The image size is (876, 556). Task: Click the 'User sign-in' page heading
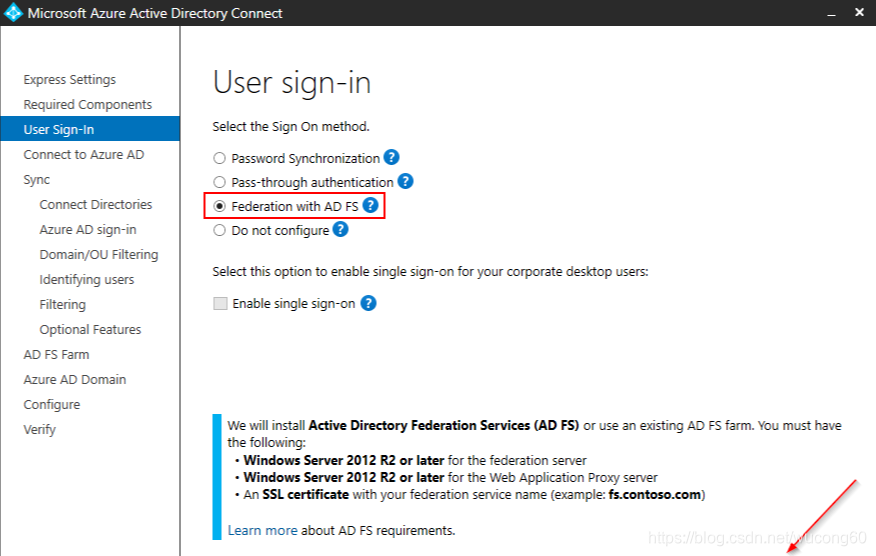(292, 83)
